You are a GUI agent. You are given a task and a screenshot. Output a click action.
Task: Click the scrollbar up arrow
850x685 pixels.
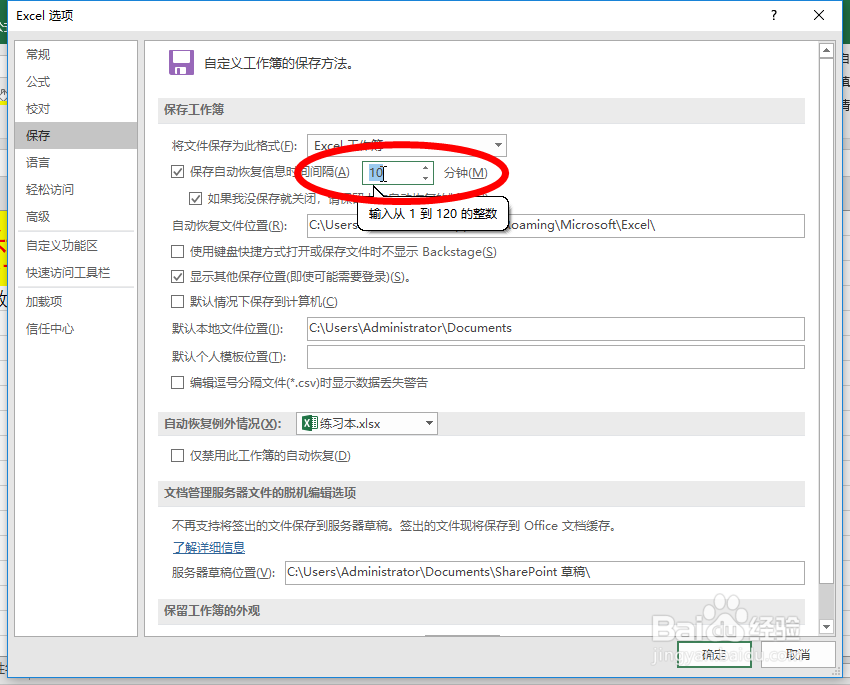(x=826, y=50)
